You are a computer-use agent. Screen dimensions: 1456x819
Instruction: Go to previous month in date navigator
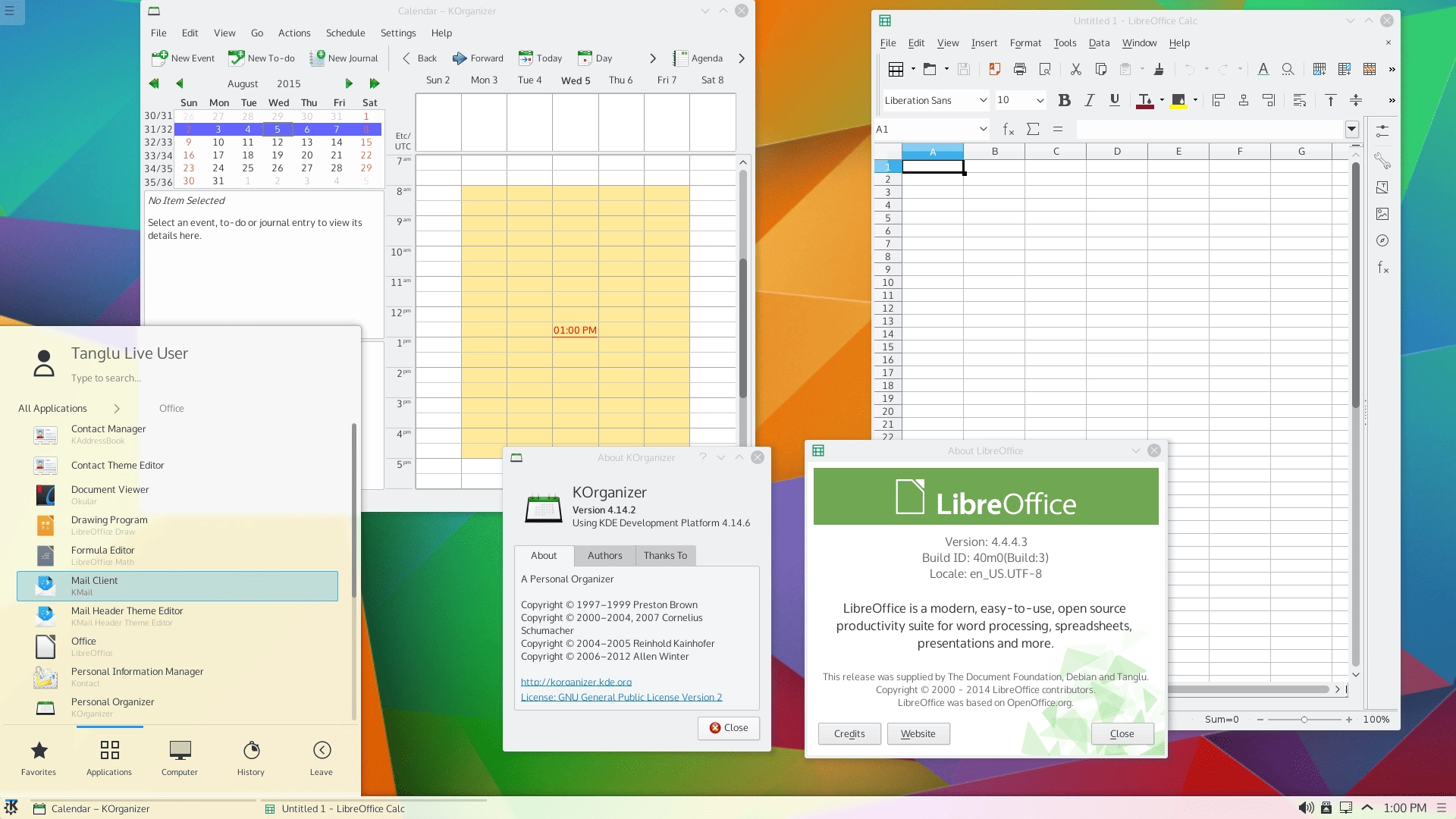pyautogui.click(x=180, y=83)
